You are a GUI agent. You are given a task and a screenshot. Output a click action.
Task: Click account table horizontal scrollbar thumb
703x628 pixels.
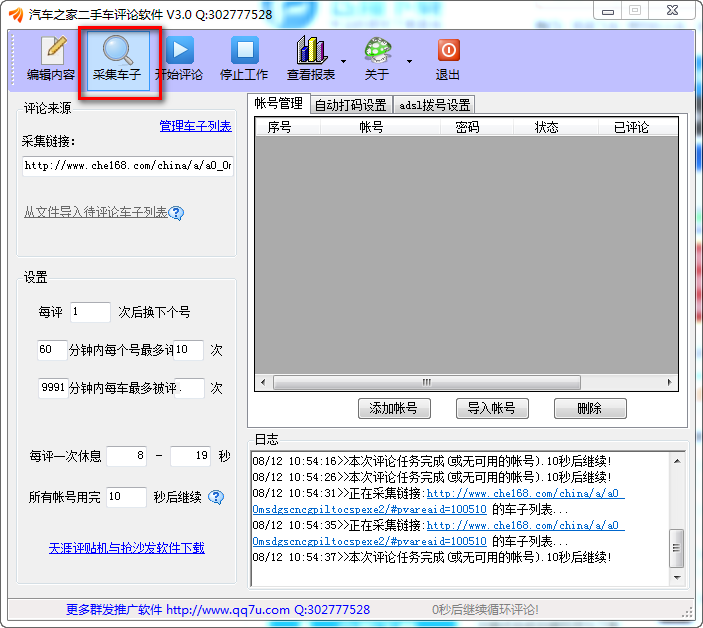427,382
